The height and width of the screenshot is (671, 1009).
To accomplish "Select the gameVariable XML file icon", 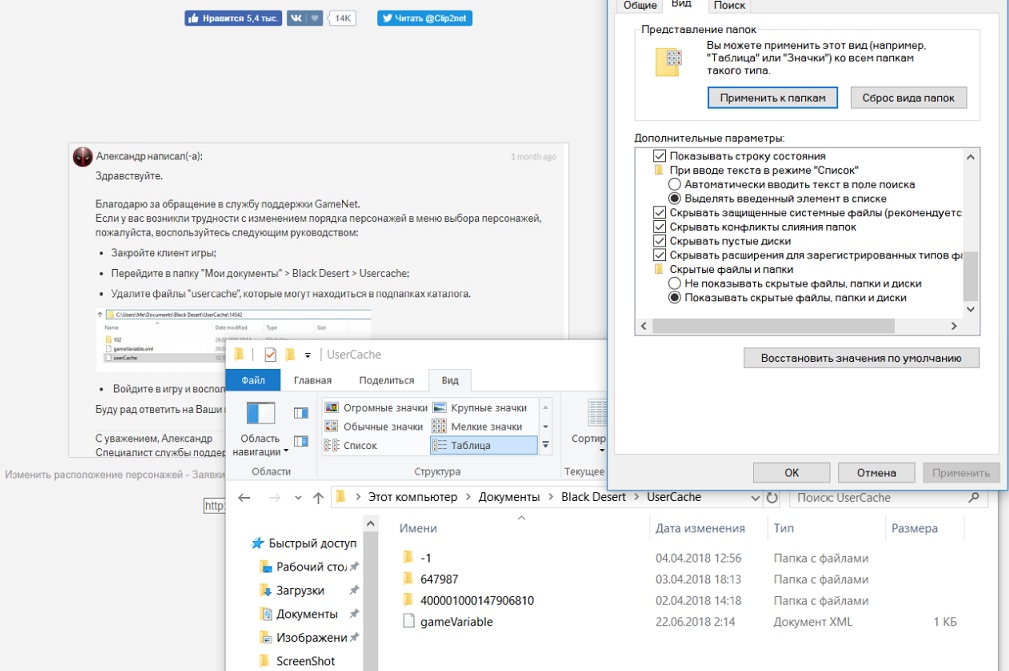I will [x=408, y=621].
